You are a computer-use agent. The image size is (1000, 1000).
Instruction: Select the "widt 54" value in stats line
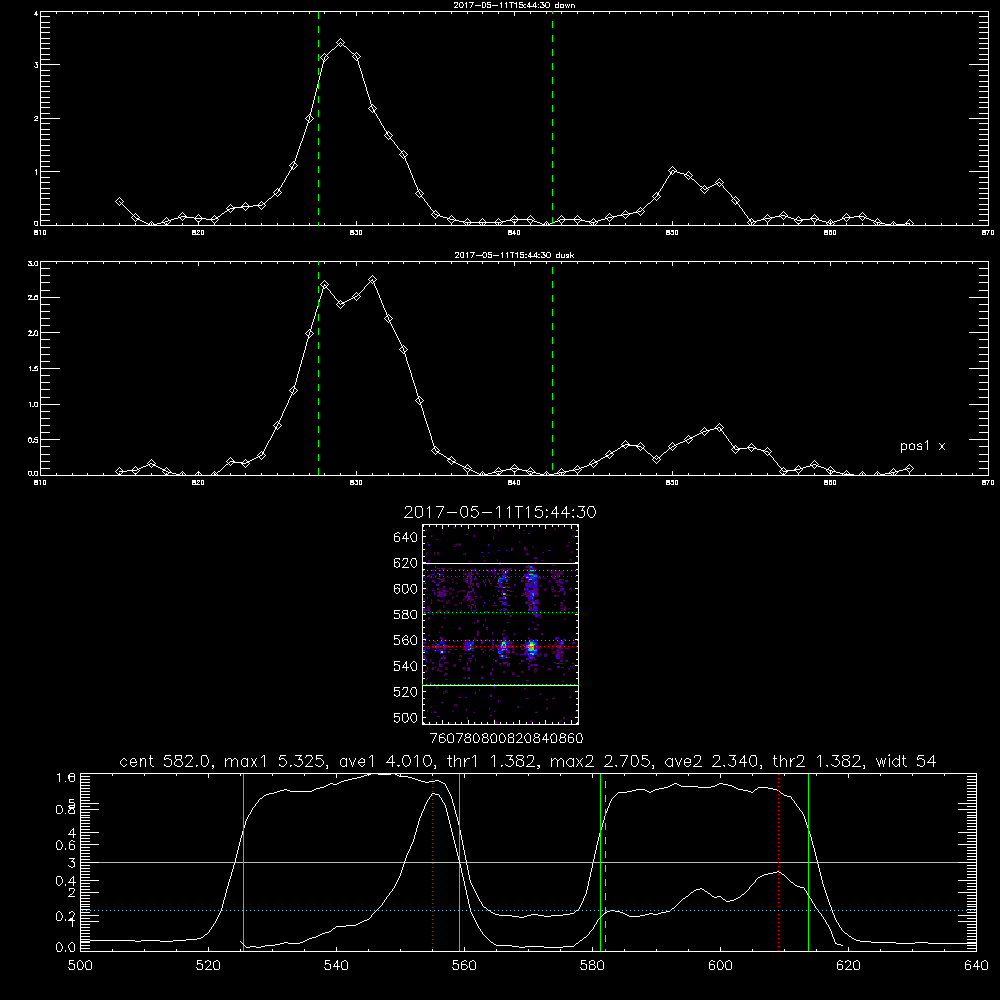pos(906,761)
